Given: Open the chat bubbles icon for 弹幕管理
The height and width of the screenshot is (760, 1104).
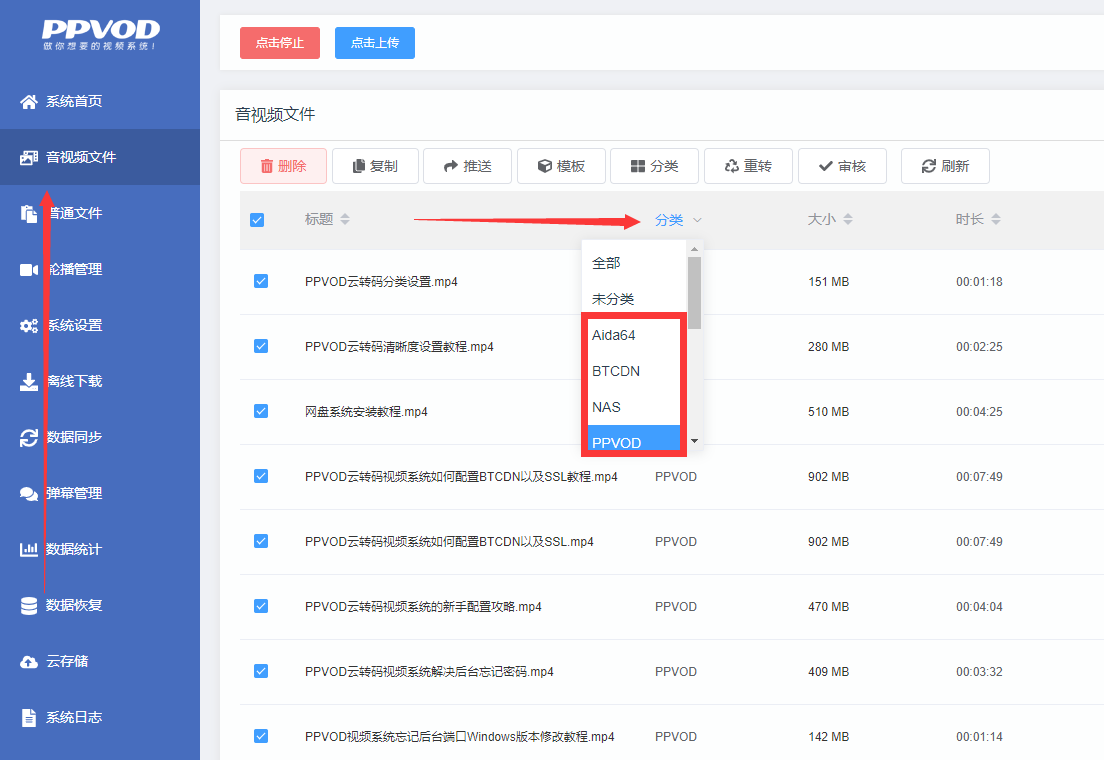Looking at the screenshot, I should tap(29, 493).
